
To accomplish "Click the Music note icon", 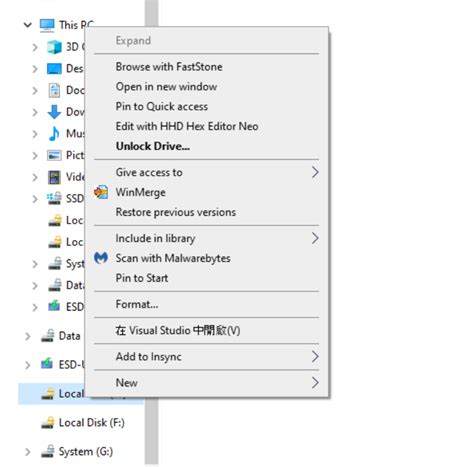I will (x=54, y=134).
